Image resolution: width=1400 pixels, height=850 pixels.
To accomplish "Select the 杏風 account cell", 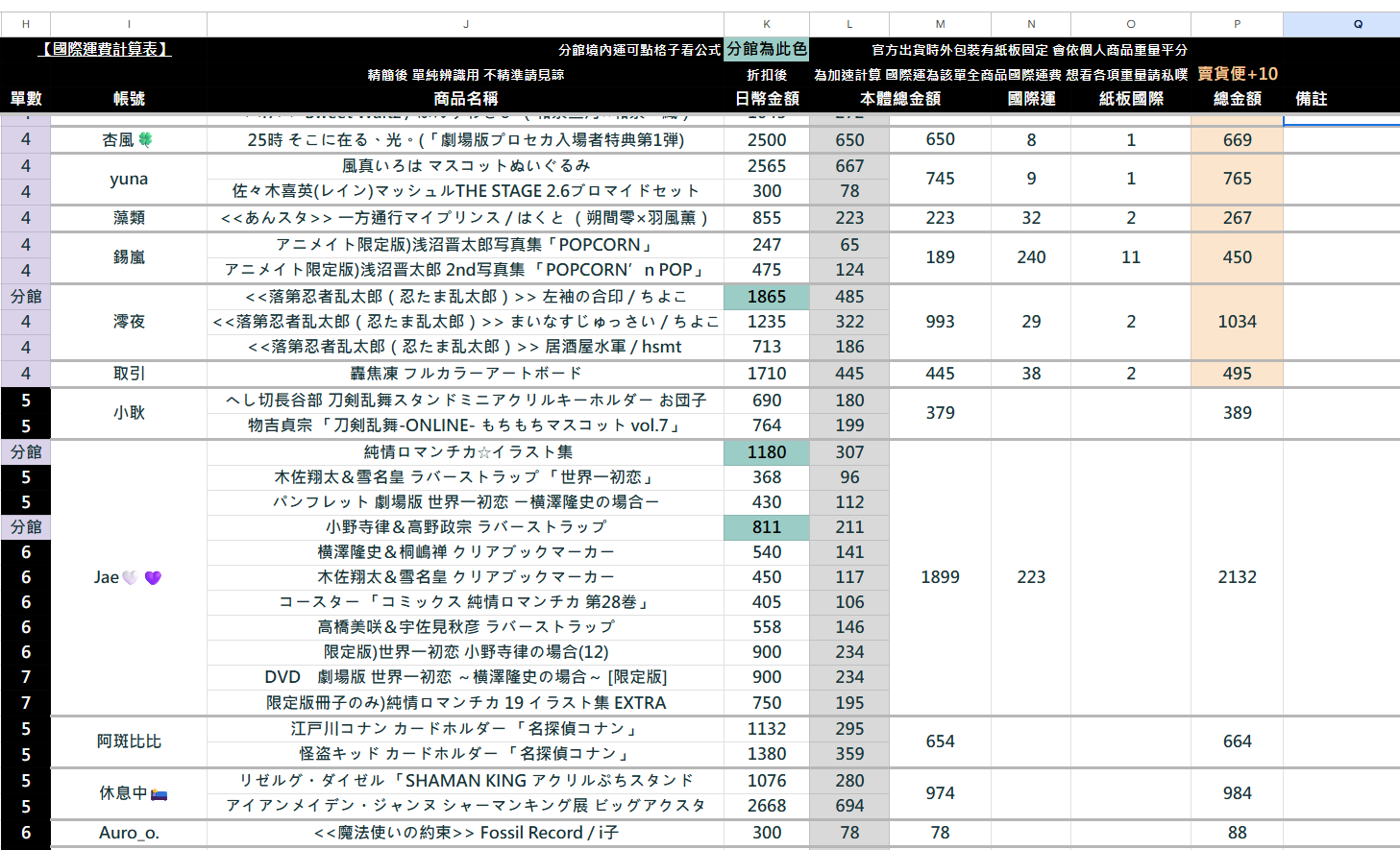I will (x=129, y=140).
